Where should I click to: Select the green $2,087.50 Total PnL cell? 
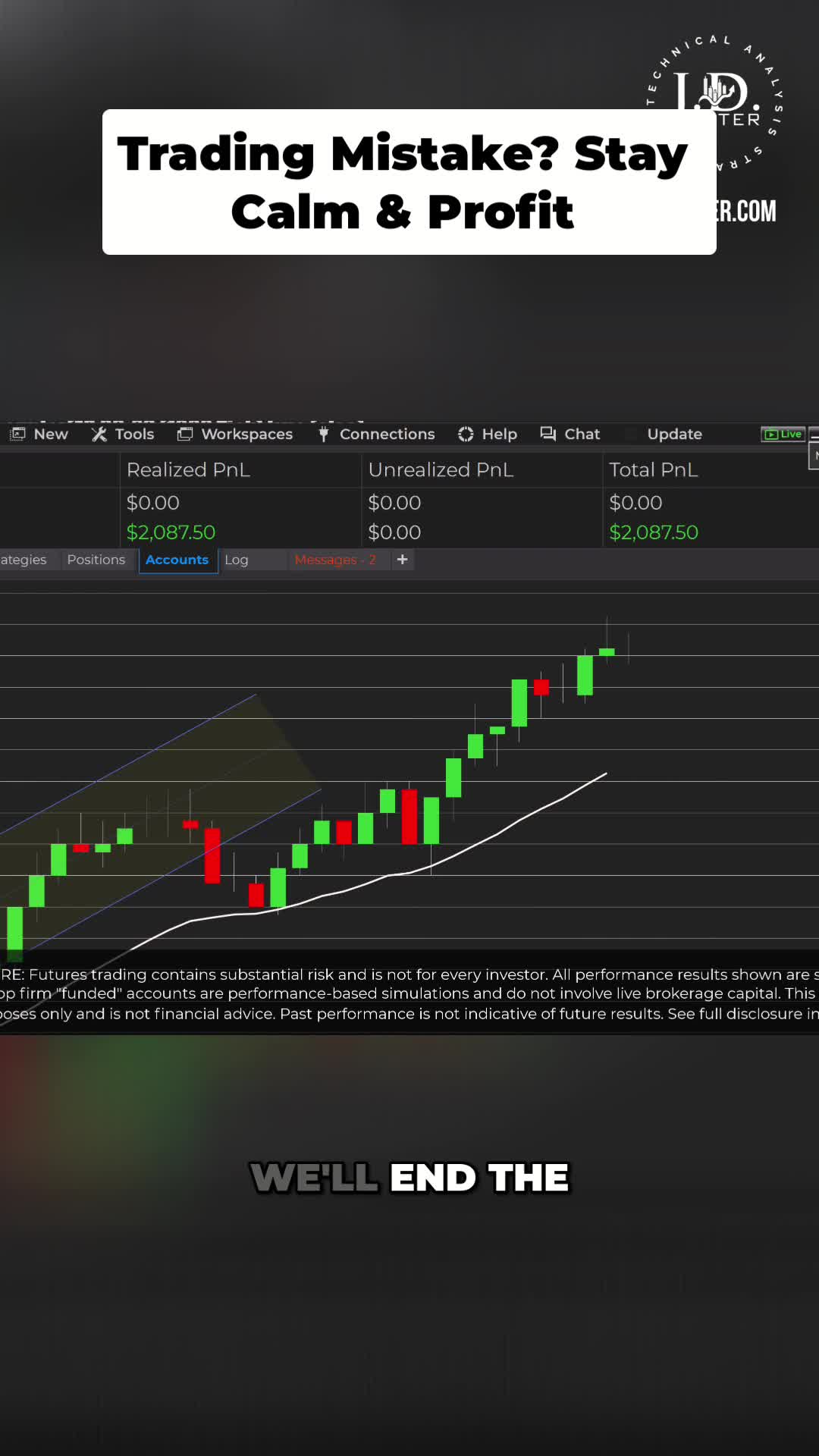pyautogui.click(x=654, y=532)
